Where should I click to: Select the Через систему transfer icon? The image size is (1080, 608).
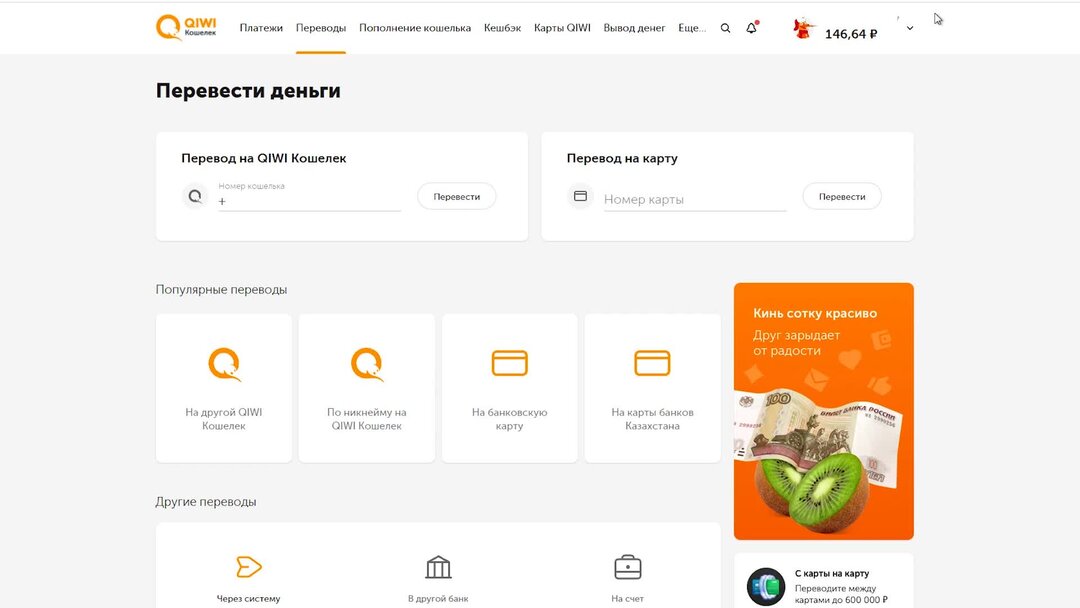(249, 567)
